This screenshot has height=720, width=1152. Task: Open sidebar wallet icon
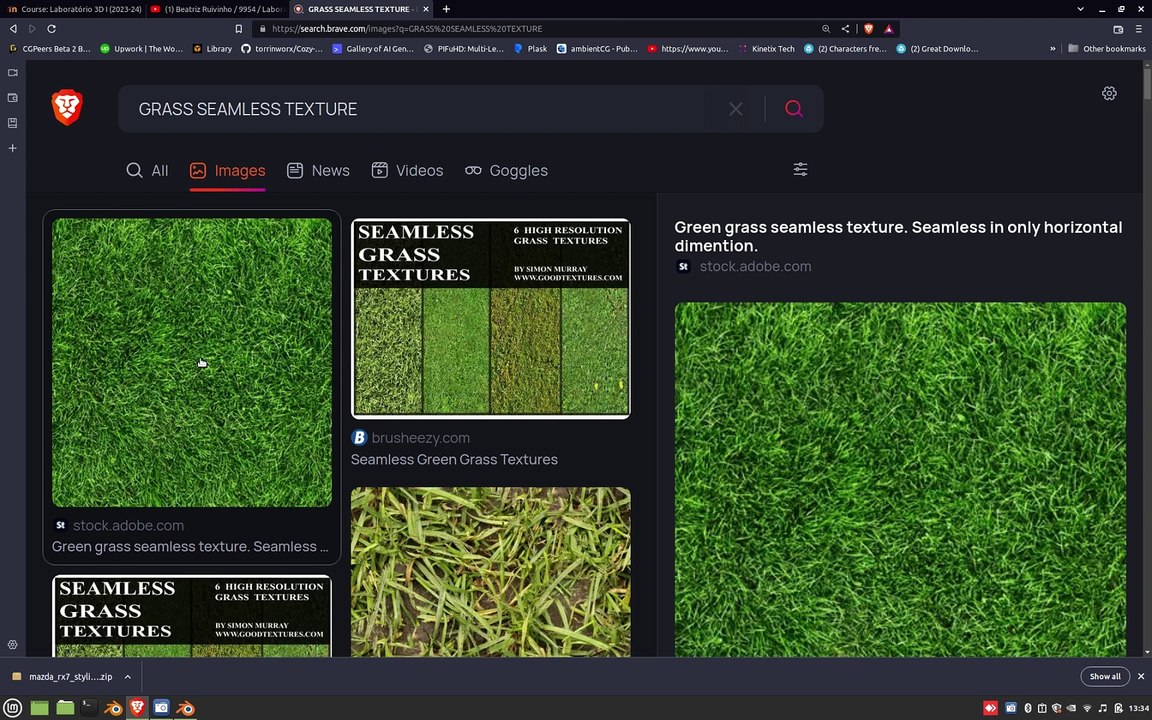tap(12, 98)
